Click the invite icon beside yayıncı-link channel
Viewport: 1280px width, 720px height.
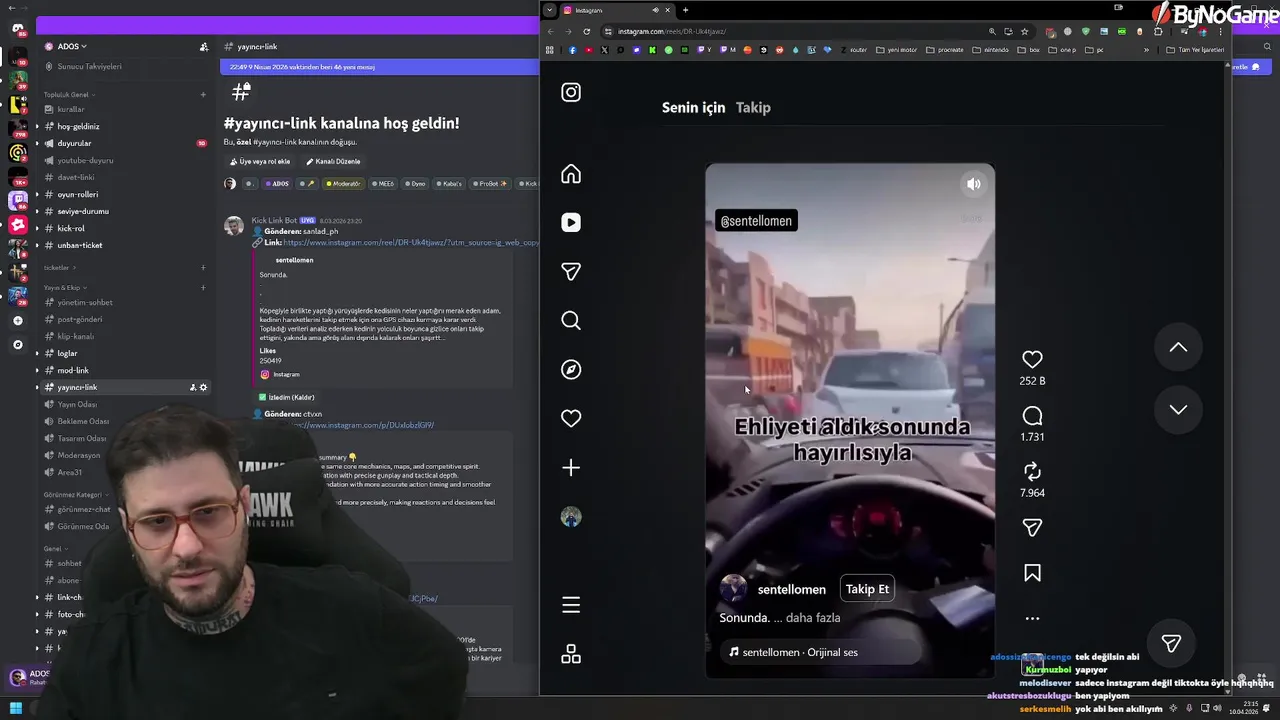click(x=193, y=387)
